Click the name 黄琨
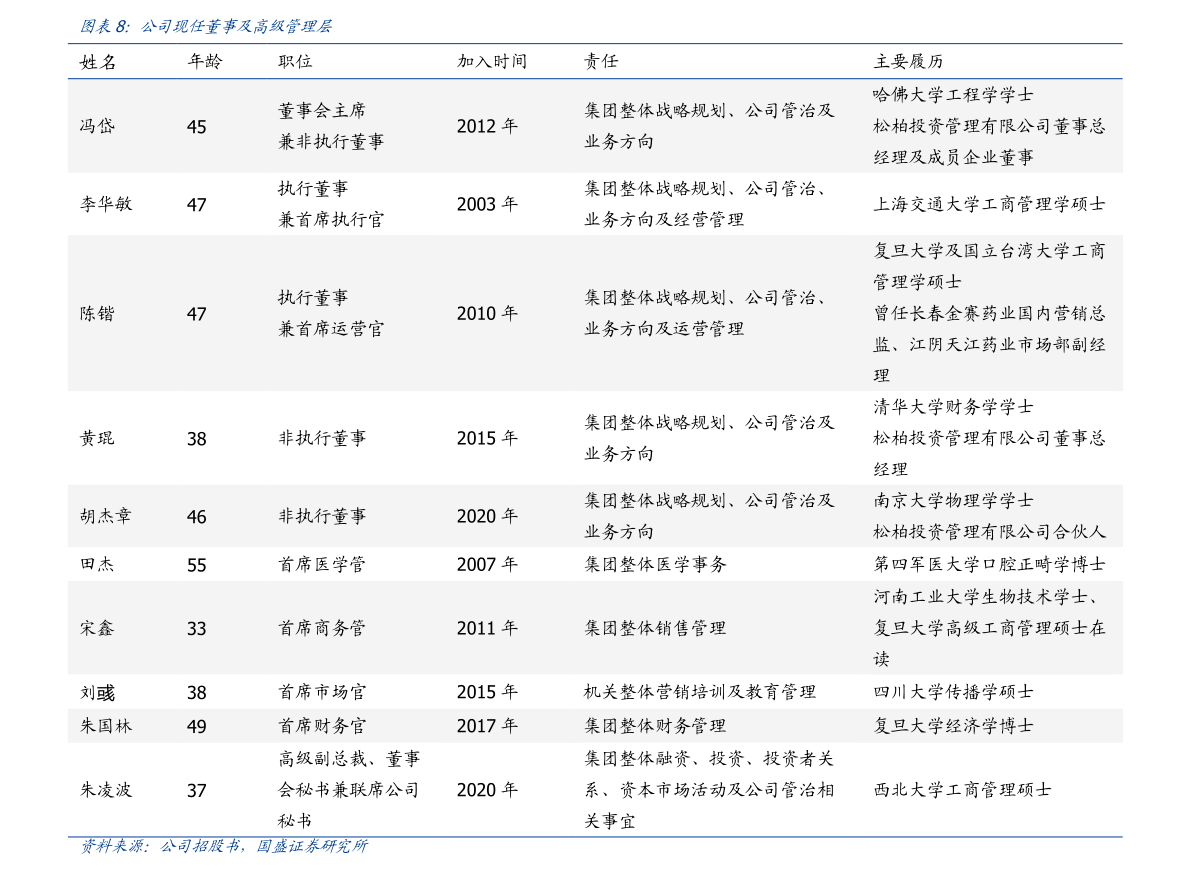The image size is (1191, 874). 97,438
